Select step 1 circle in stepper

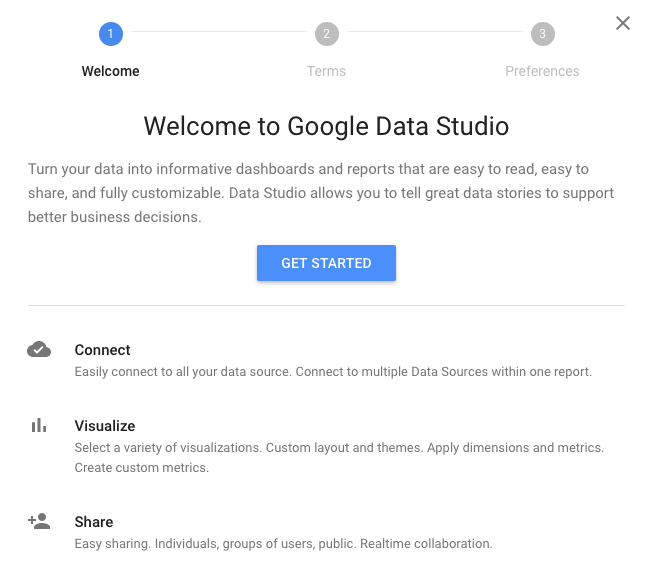click(110, 34)
